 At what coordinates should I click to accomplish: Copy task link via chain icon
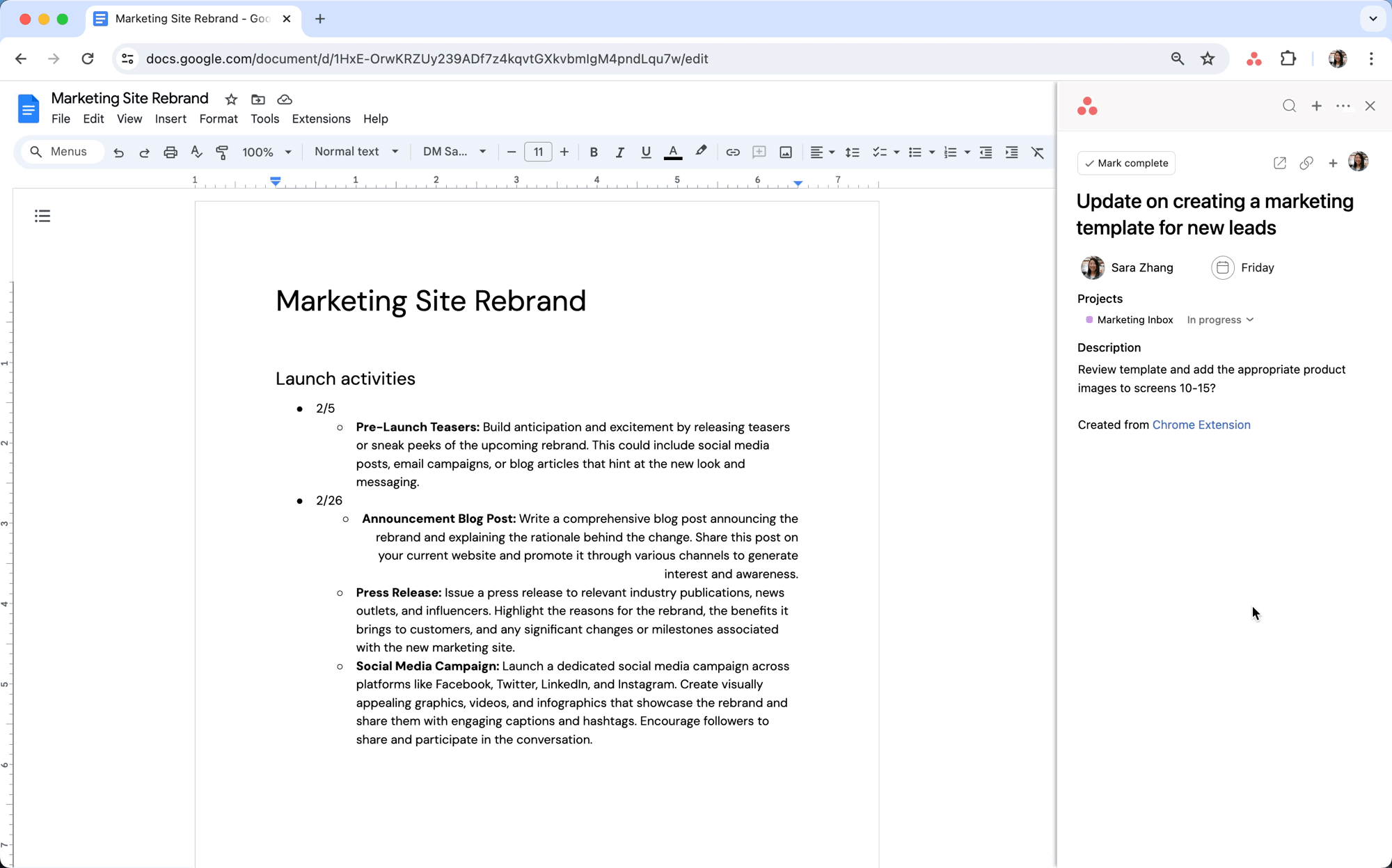click(1306, 163)
